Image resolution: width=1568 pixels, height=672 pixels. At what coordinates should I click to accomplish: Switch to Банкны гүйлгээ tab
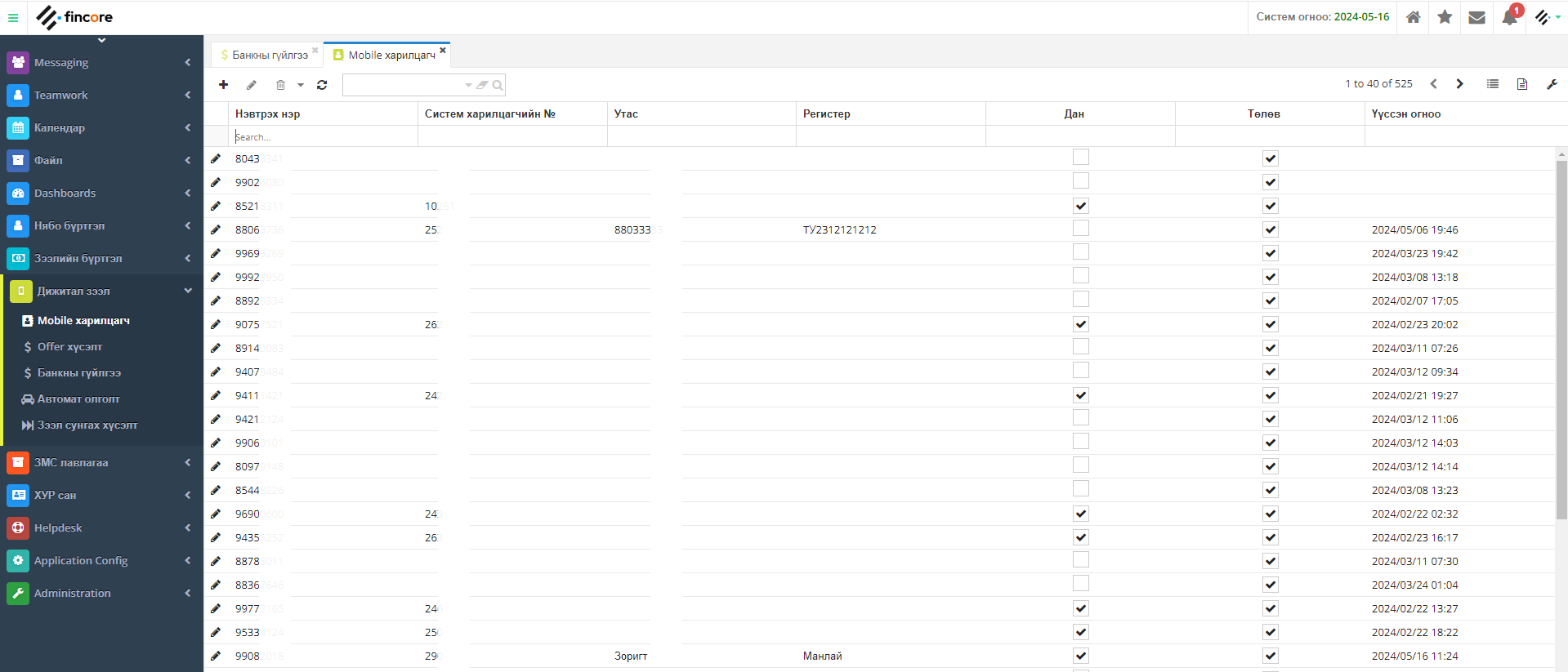[266, 55]
